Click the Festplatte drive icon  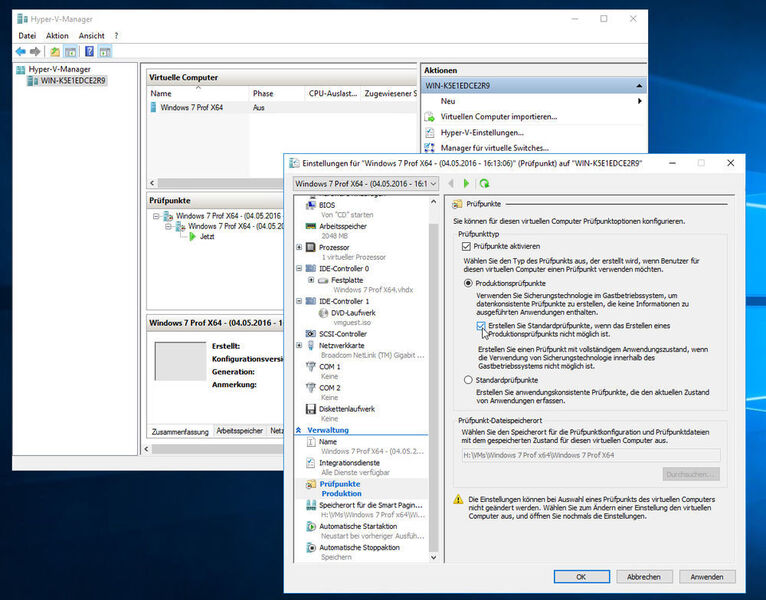(323, 280)
